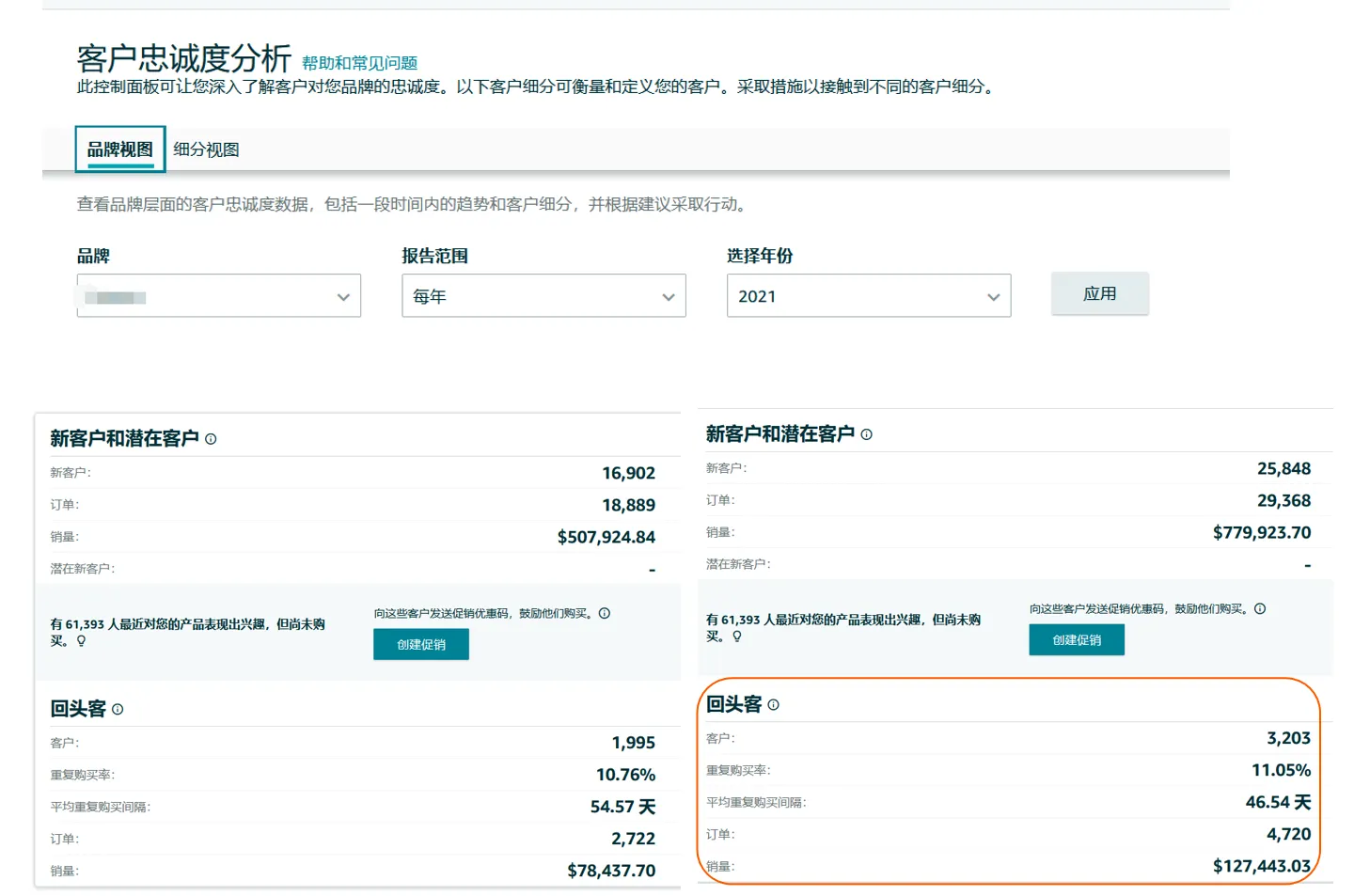
Task: Click the info icon beside right 新客户和潜在客户 heading
Action: pos(867,433)
